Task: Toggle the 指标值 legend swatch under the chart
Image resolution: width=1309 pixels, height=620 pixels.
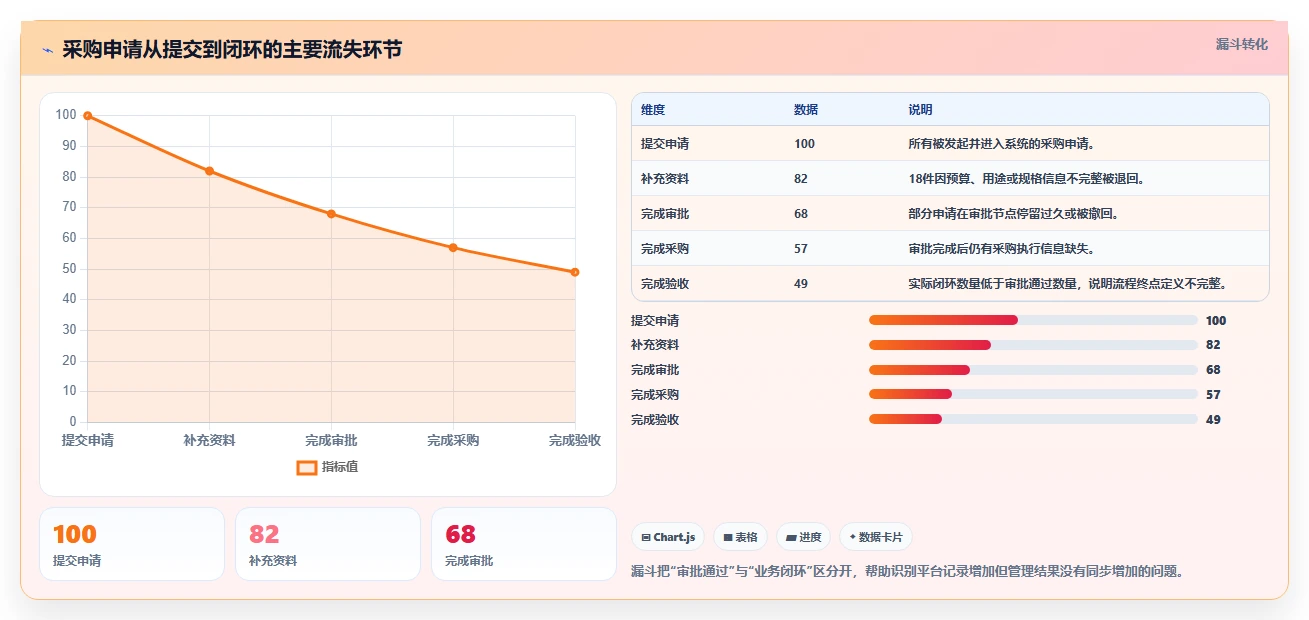Action: click(x=307, y=467)
